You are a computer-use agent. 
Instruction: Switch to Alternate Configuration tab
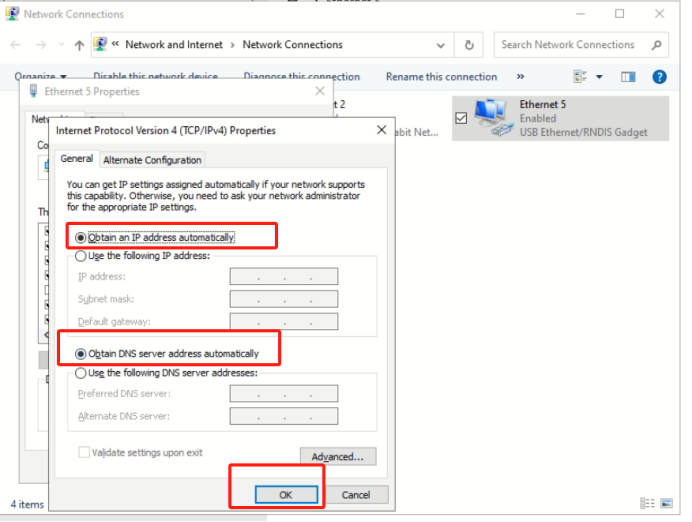click(152, 160)
